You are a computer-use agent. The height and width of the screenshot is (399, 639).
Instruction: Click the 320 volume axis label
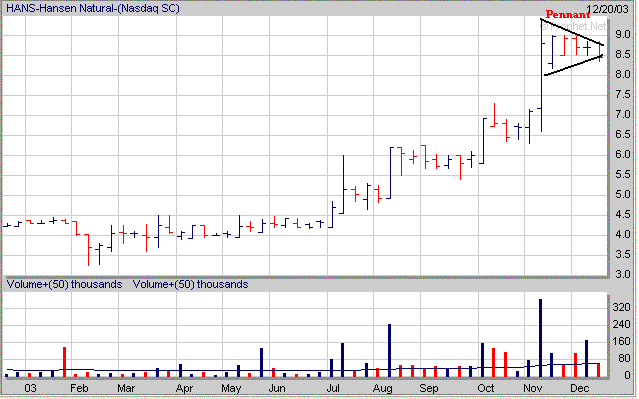621,307
